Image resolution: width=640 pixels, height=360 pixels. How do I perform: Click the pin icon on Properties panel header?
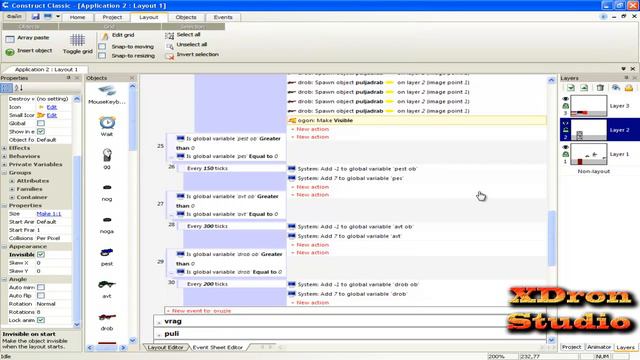(x=69, y=78)
